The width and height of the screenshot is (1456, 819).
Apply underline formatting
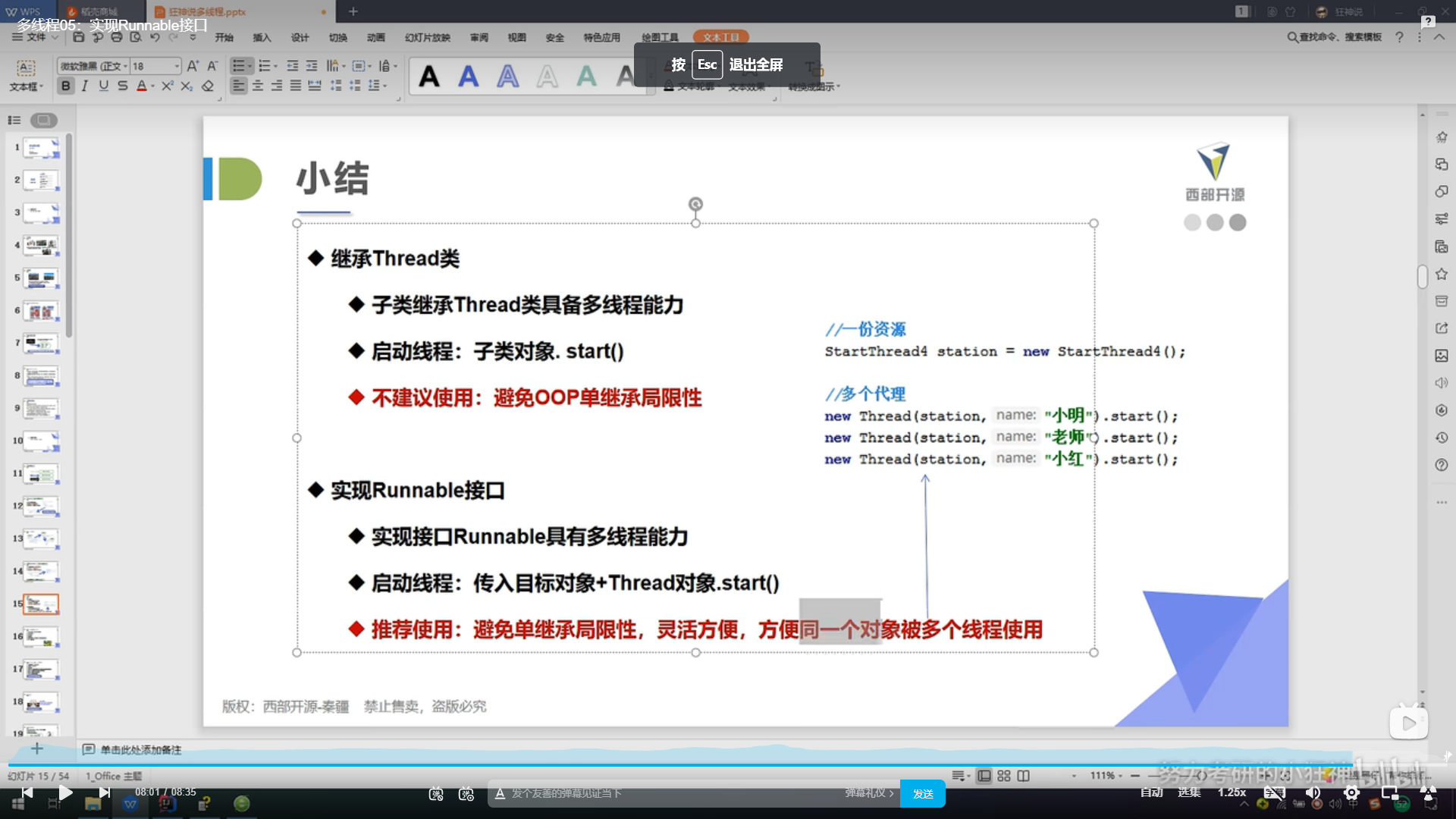click(104, 86)
